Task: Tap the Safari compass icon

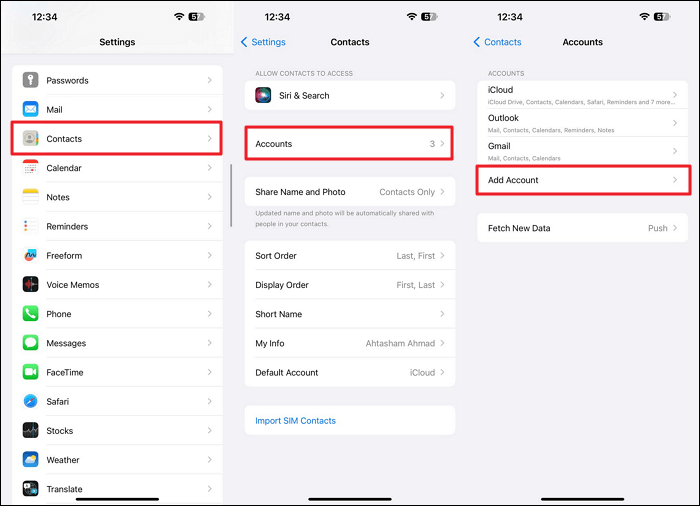Action: [30, 401]
